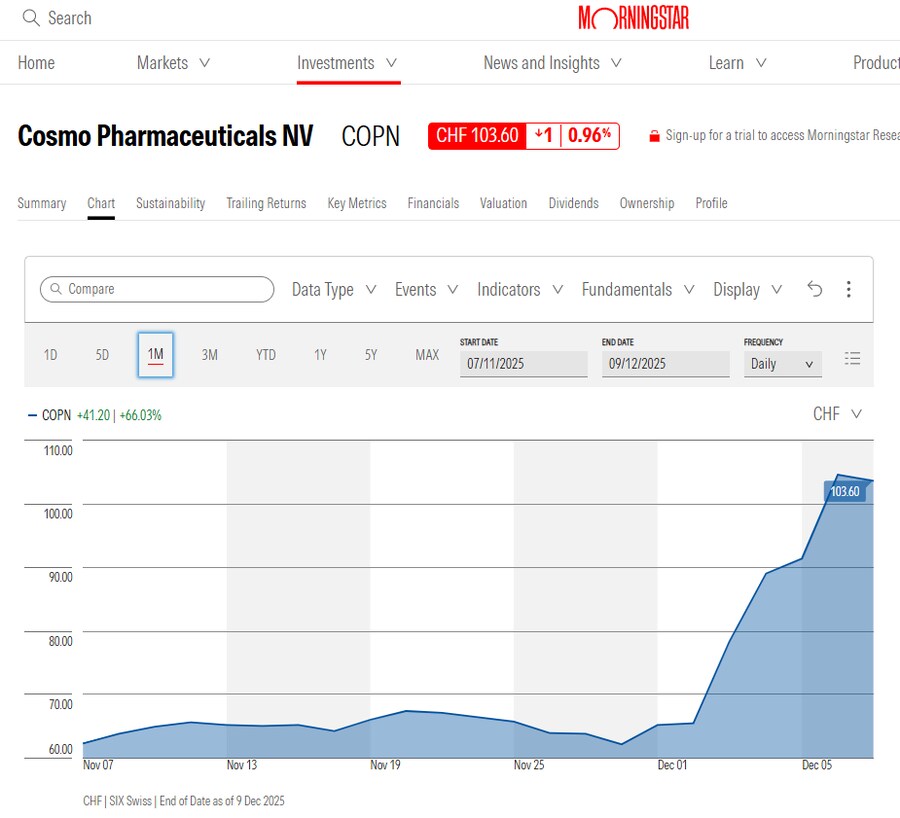Click the COPN blue series legend
The width and height of the screenshot is (900, 818).
pos(50,415)
